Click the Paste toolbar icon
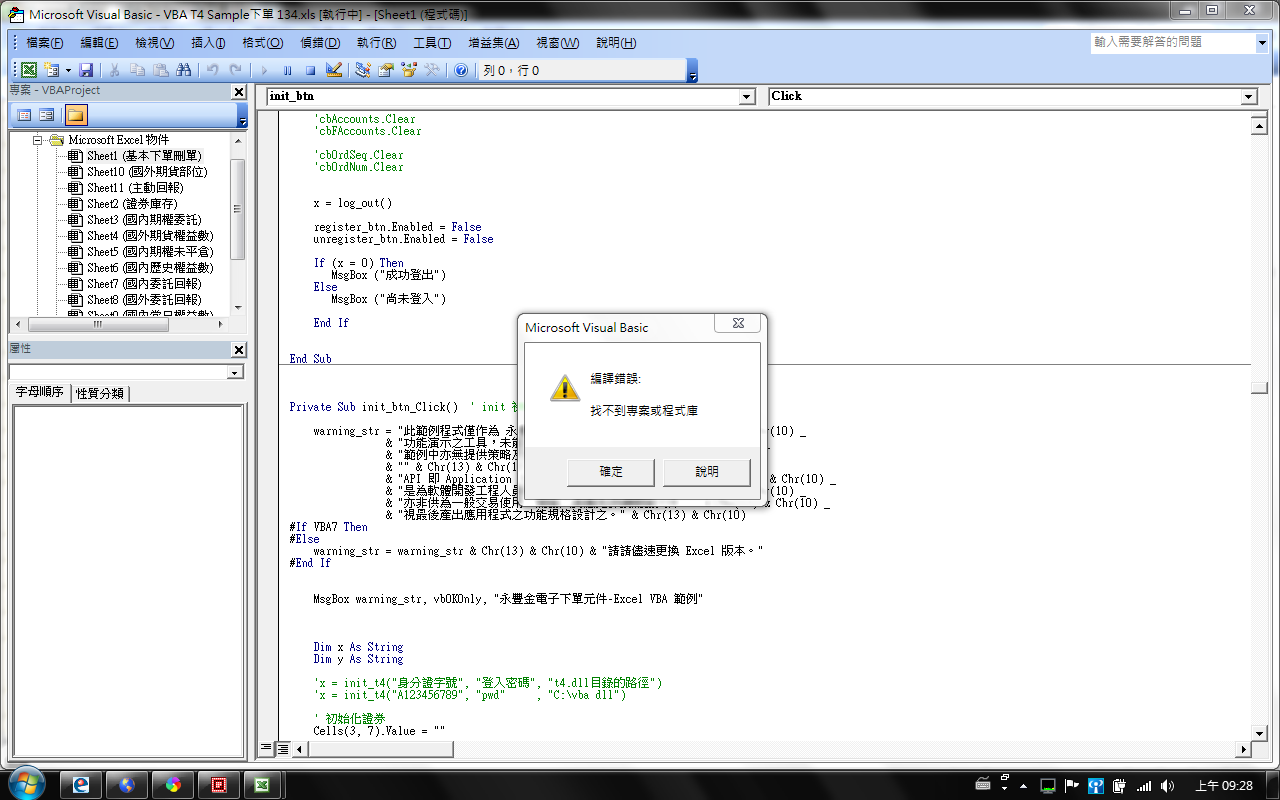1280x800 pixels. pos(160,70)
